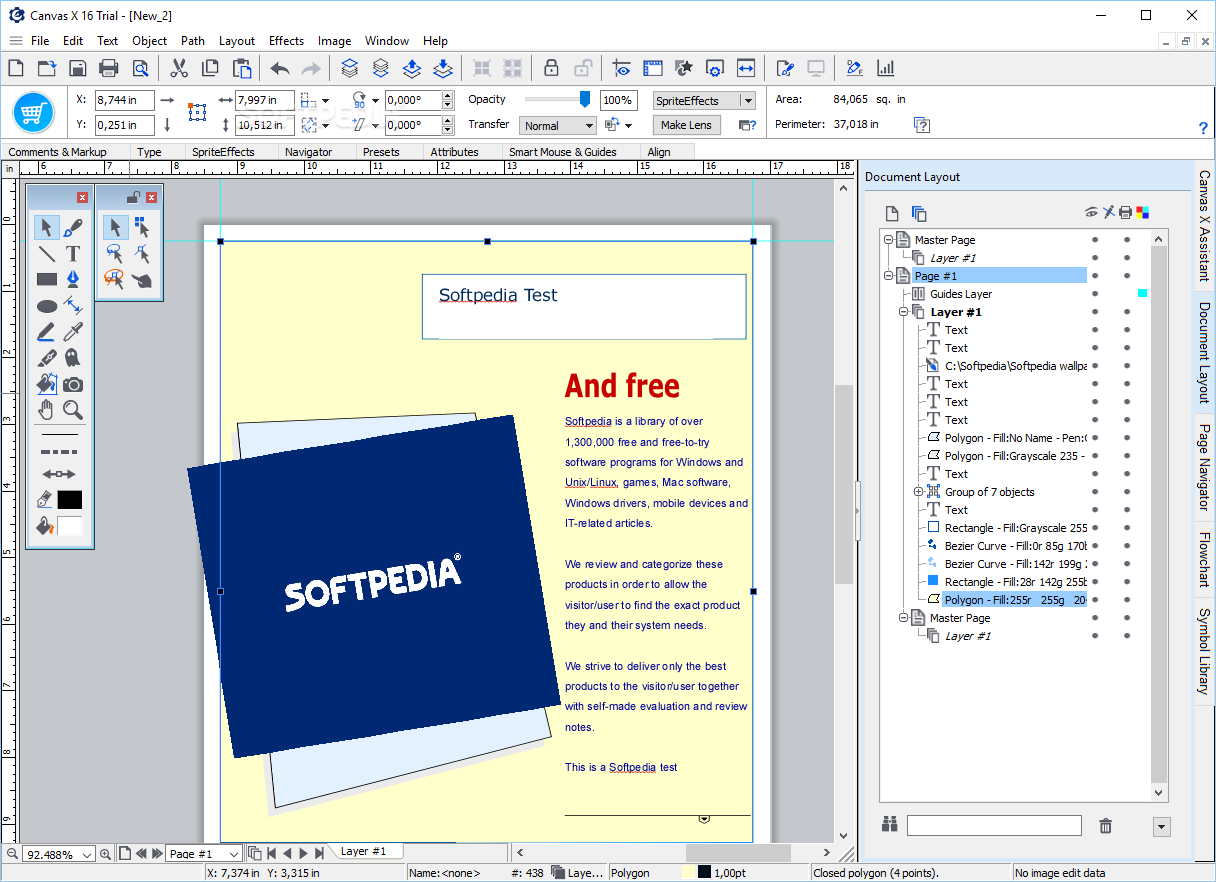Click the eye column header icon
The image size is (1216, 882).
coord(1091,212)
